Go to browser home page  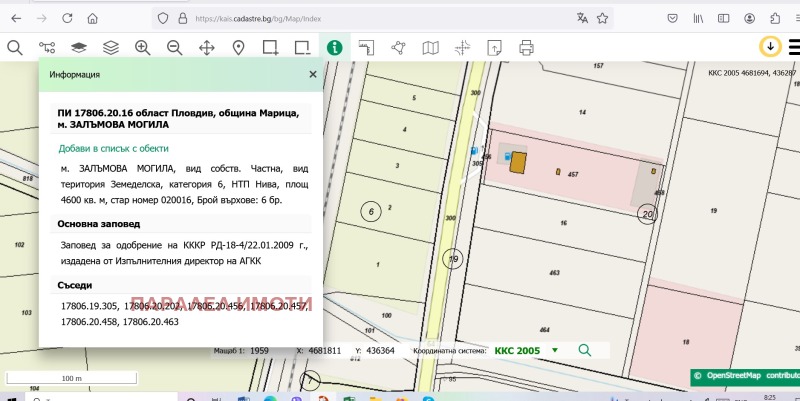pos(92,18)
